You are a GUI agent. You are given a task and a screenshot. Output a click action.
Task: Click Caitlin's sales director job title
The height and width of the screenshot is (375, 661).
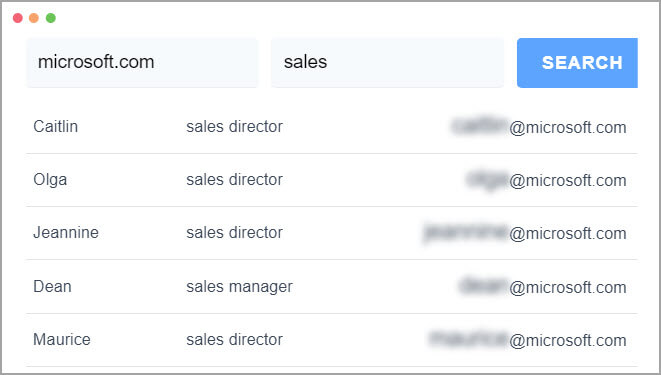pyautogui.click(x=234, y=126)
